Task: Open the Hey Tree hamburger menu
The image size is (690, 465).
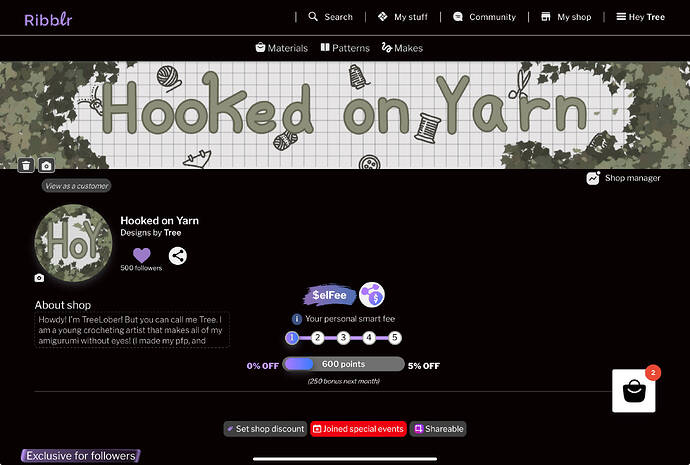Action: click(x=640, y=17)
